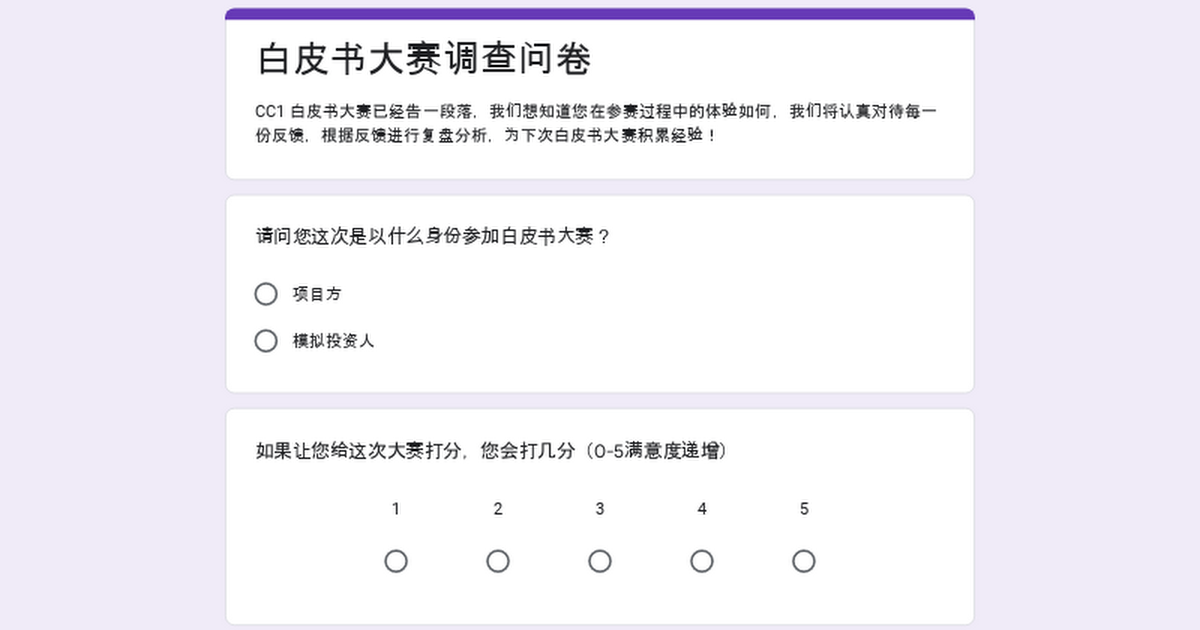The width and height of the screenshot is (1200, 630).
Task: Click the 模拟投资人 option label text
Action: [333, 341]
